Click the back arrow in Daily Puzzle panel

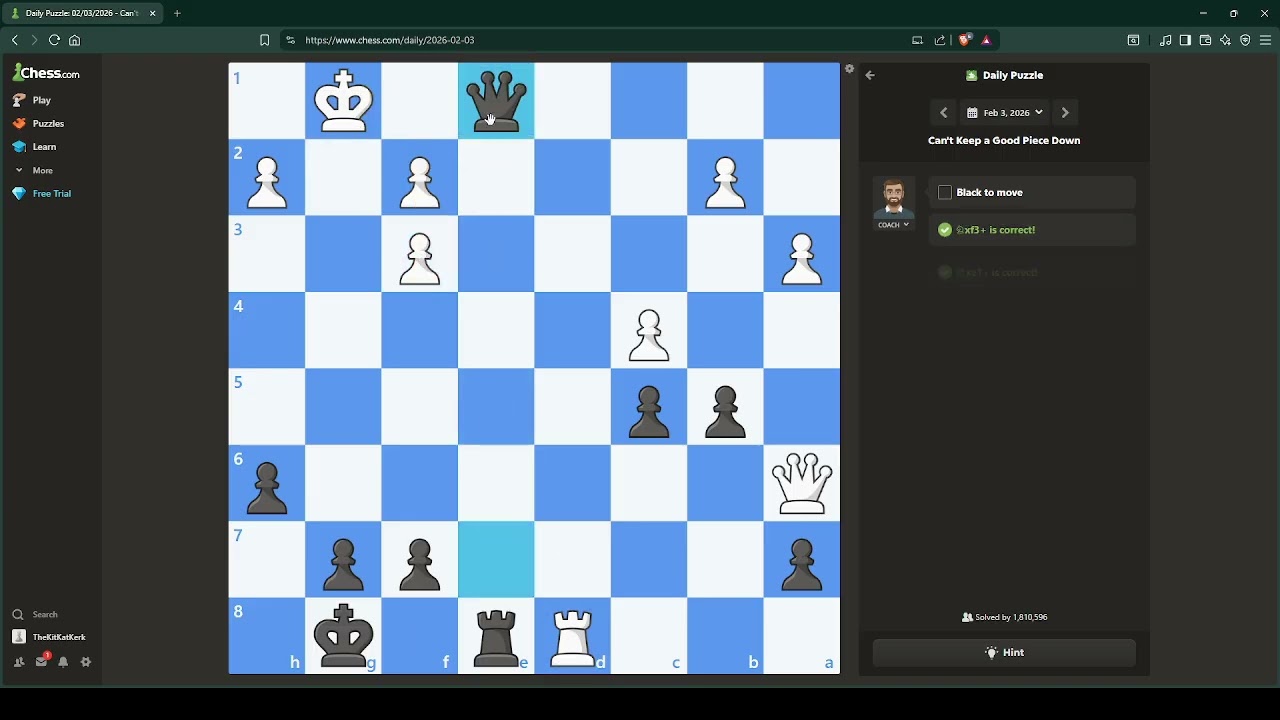[870, 75]
